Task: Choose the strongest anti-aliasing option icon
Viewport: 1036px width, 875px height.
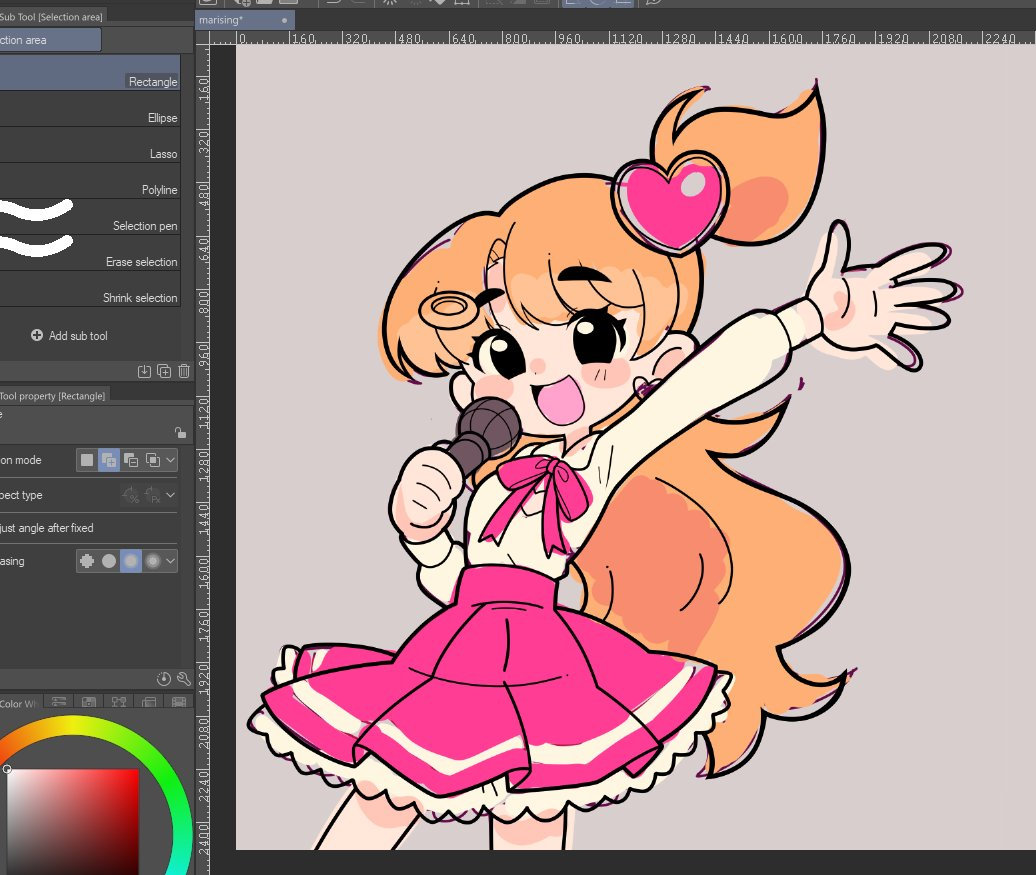Action: coord(153,561)
